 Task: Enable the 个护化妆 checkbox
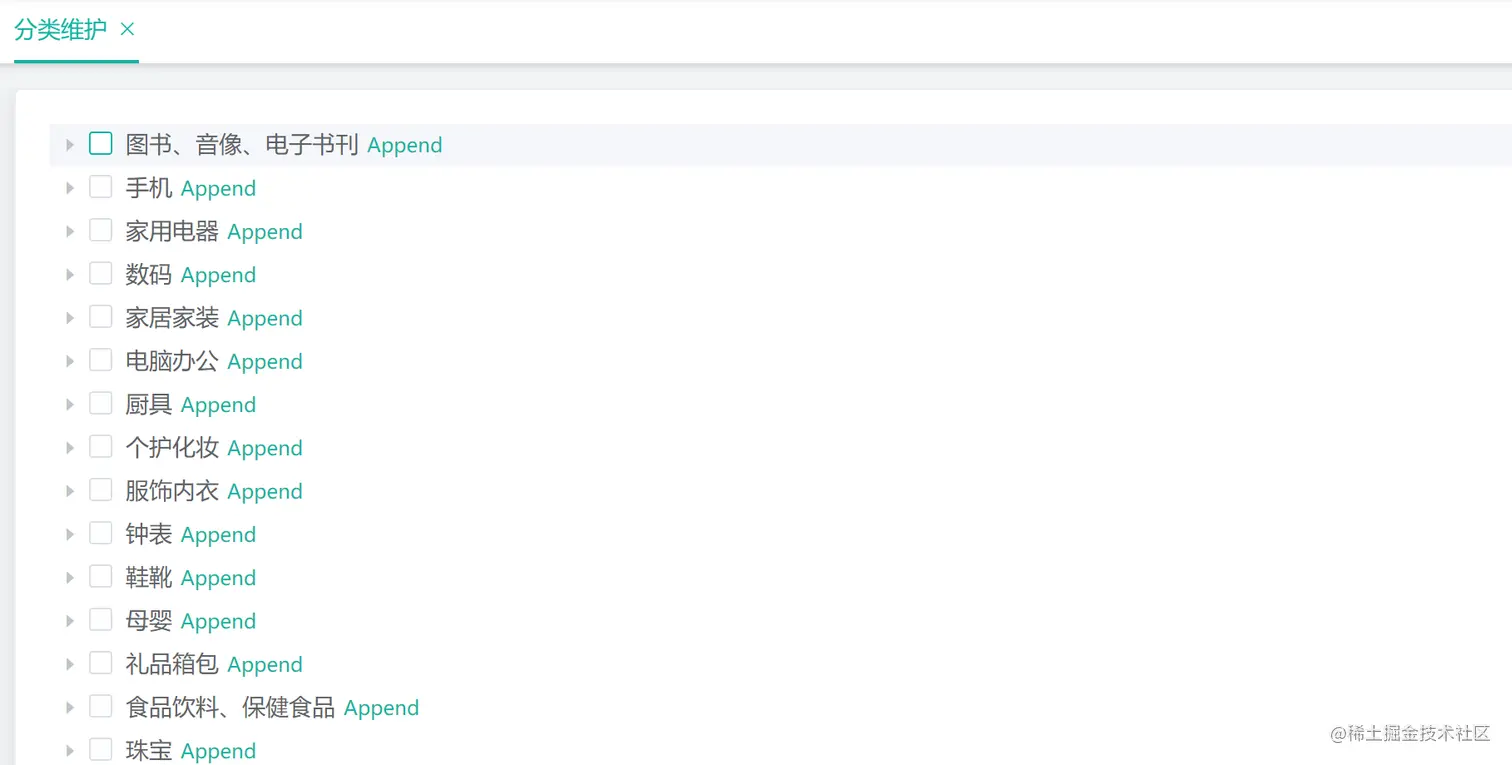(101, 447)
